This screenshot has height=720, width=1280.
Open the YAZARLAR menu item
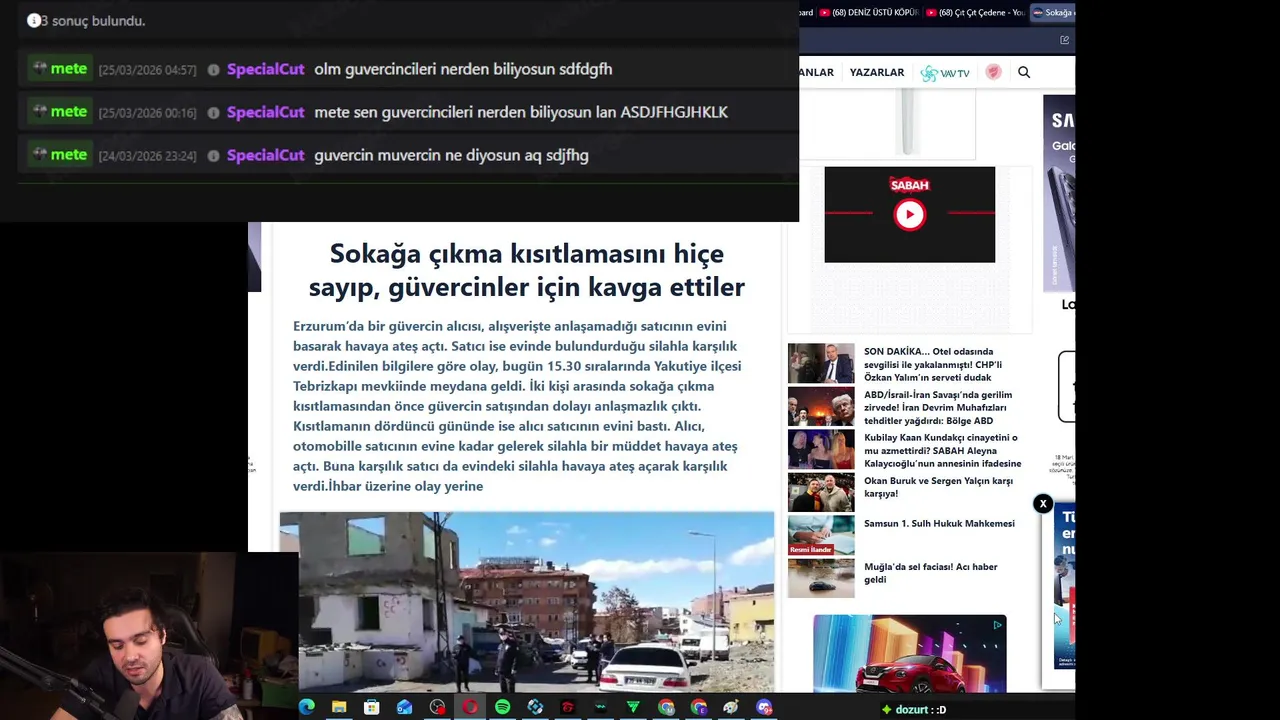[877, 72]
